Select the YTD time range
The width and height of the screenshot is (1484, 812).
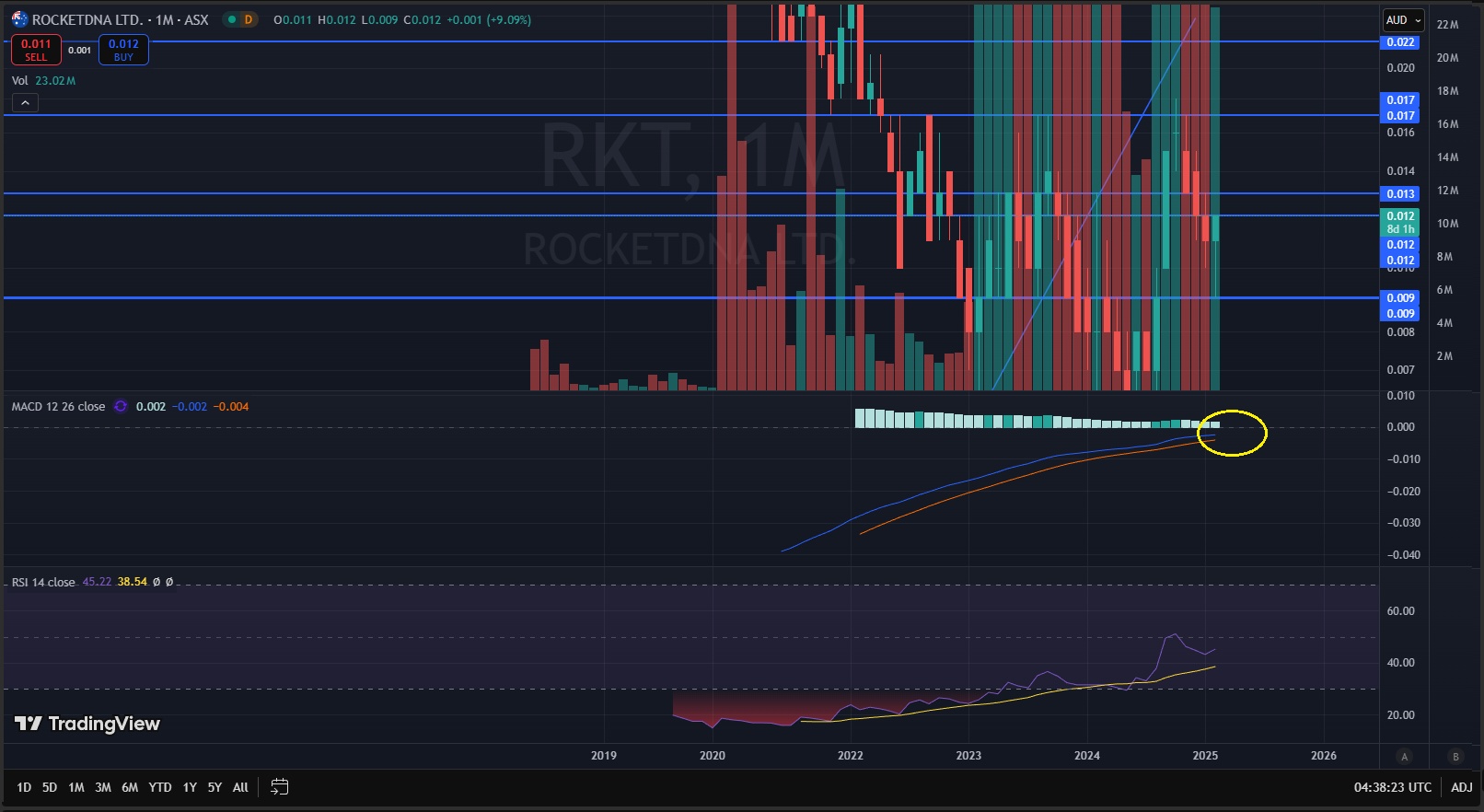[160, 787]
